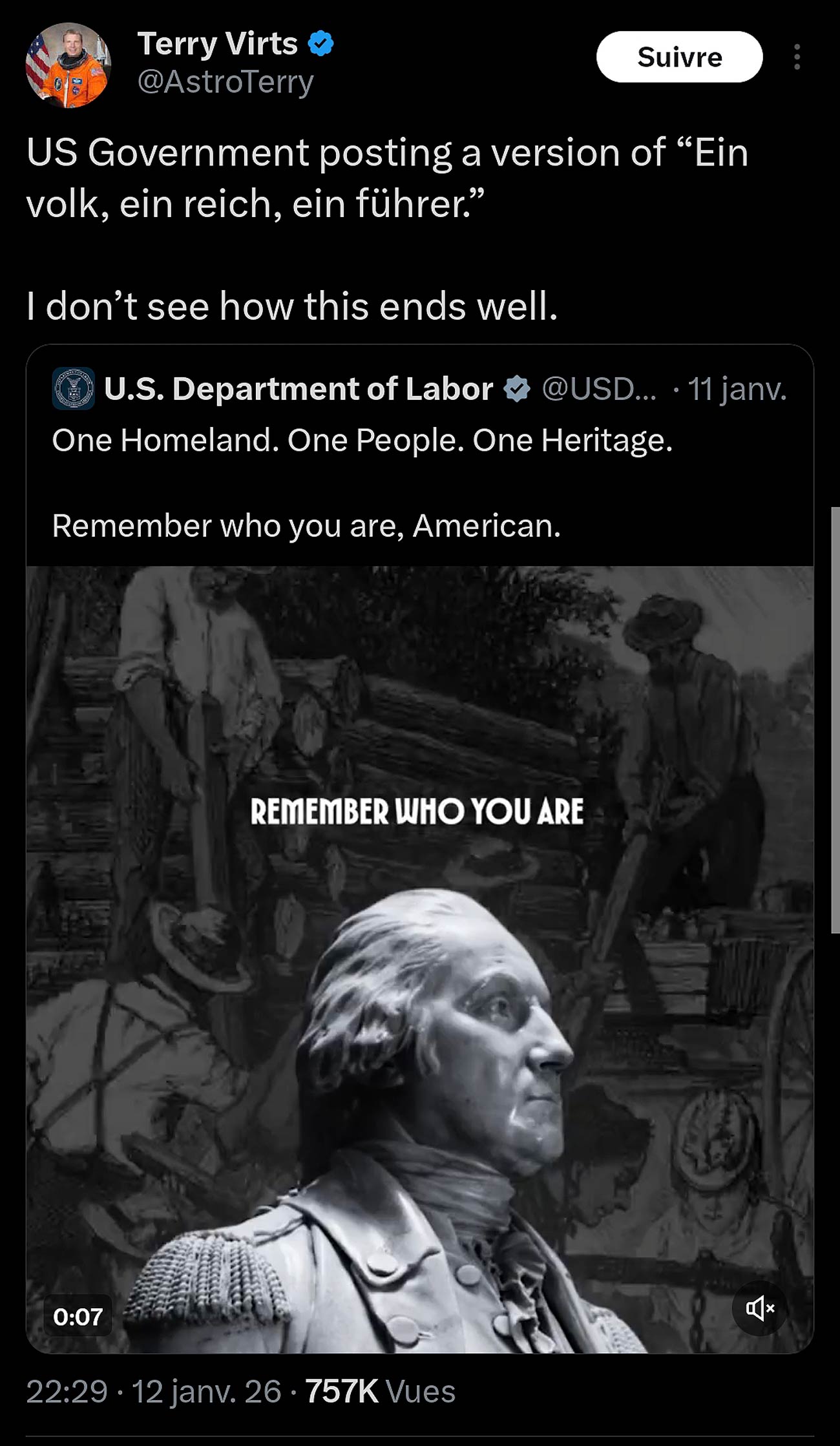Open the quoted post's 11 janv. date
840x1446 pixels.
point(737,389)
